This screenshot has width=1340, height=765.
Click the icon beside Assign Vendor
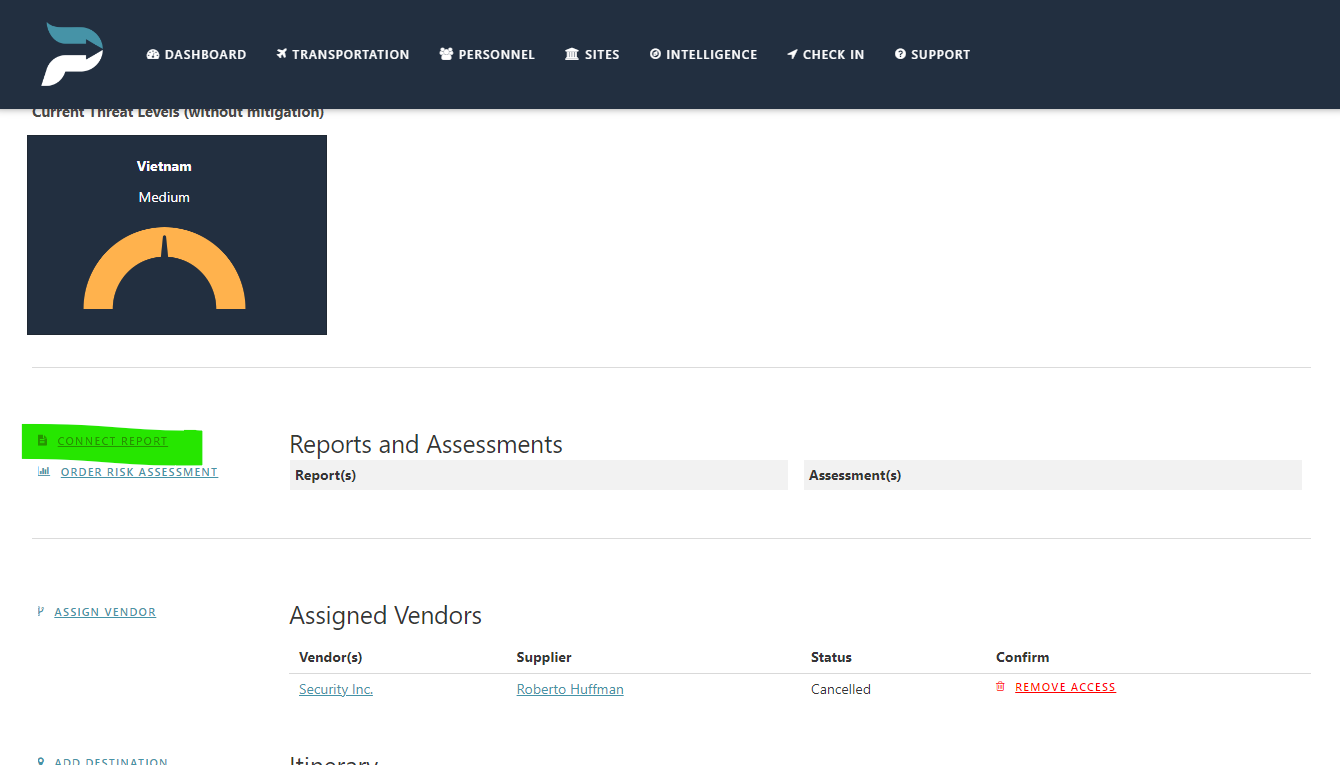tap(41, 612)
